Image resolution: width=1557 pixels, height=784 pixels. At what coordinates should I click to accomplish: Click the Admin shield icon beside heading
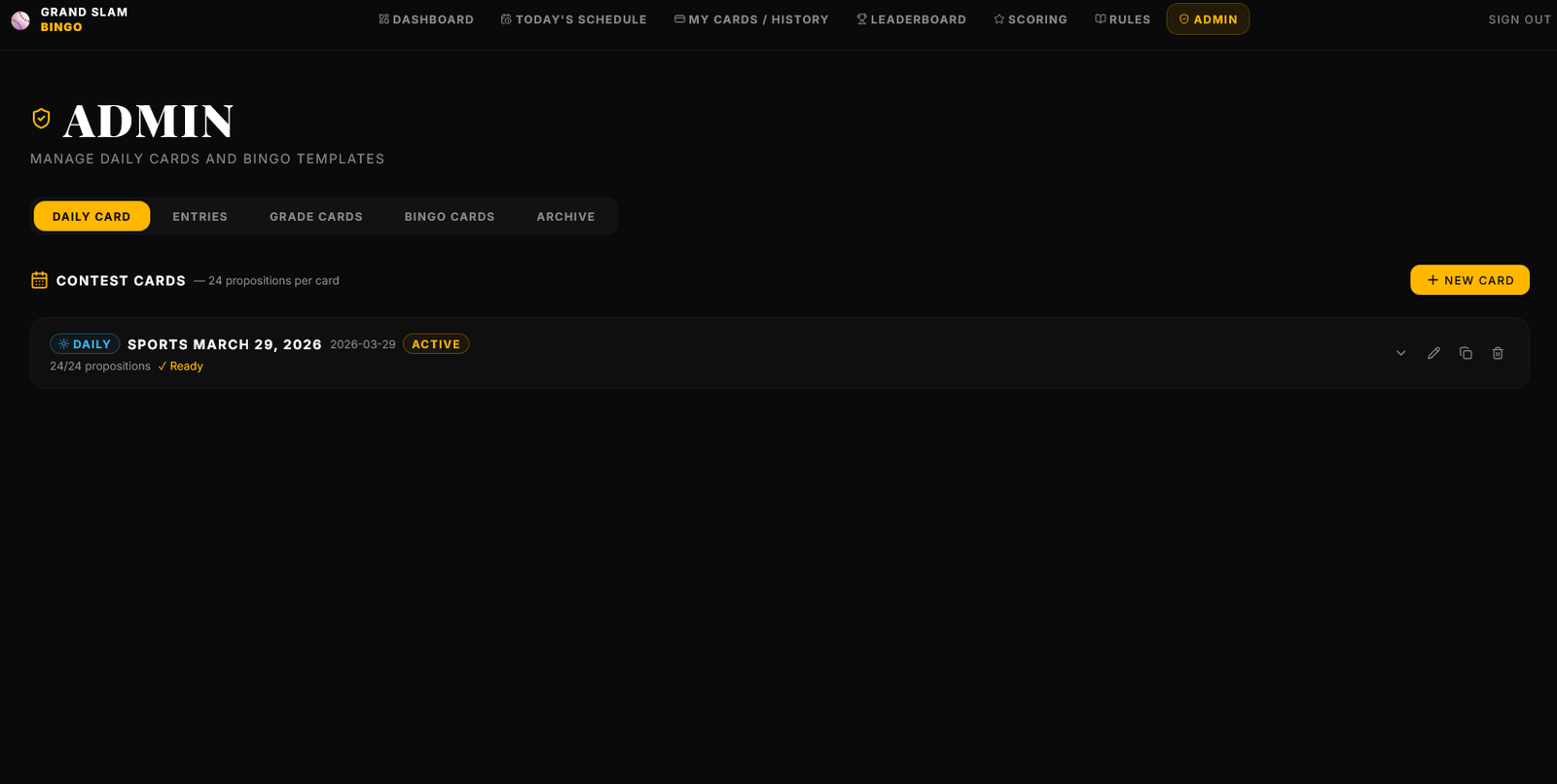click(x=41, y=119)
